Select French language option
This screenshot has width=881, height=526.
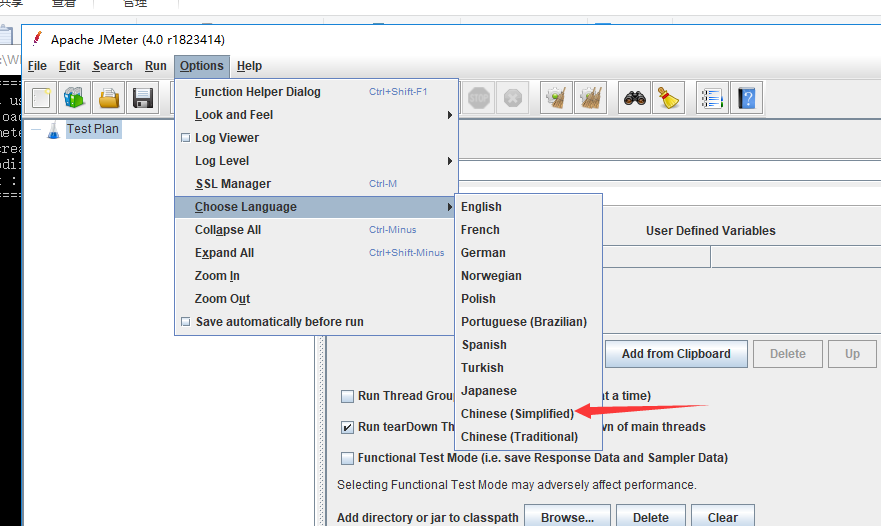pos(528,230)
